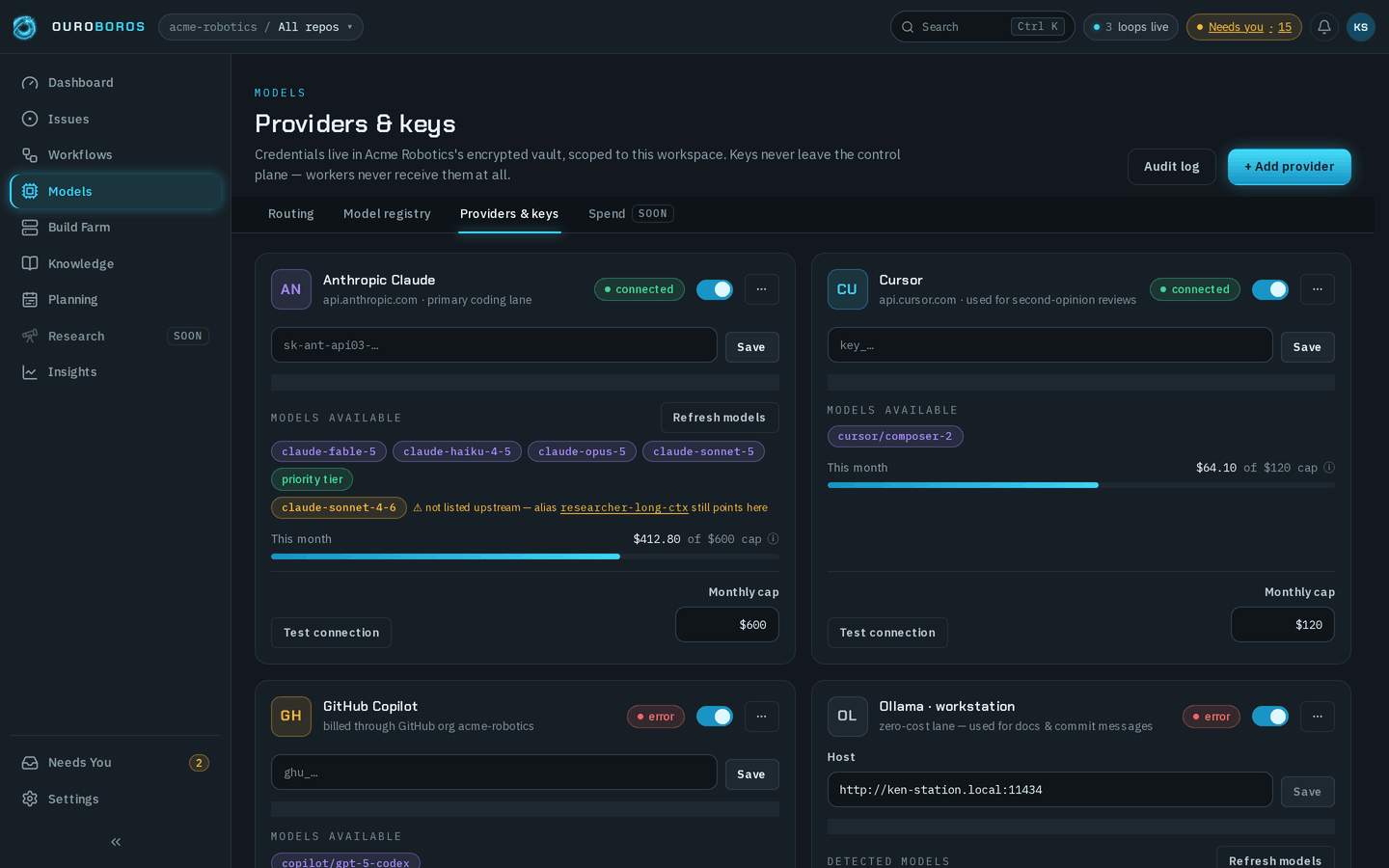This screenshot has height=868, width=1389.
Task: Collapse the sidebar with the double chevron
Action: pyautogui.click(x=116, y=842)
